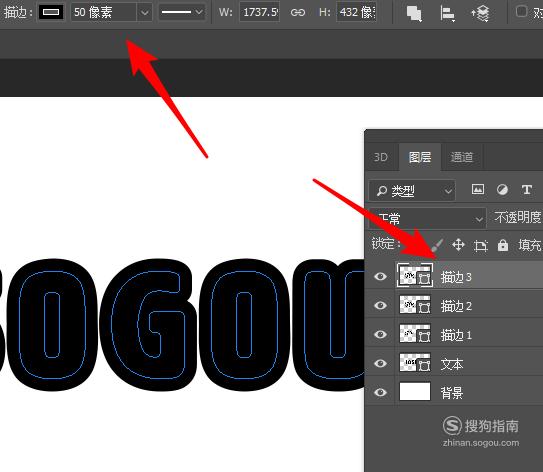The height and width of the screenshot is (472, 543).
Task: Lock layer position with move icon
Action: (458, 245)
